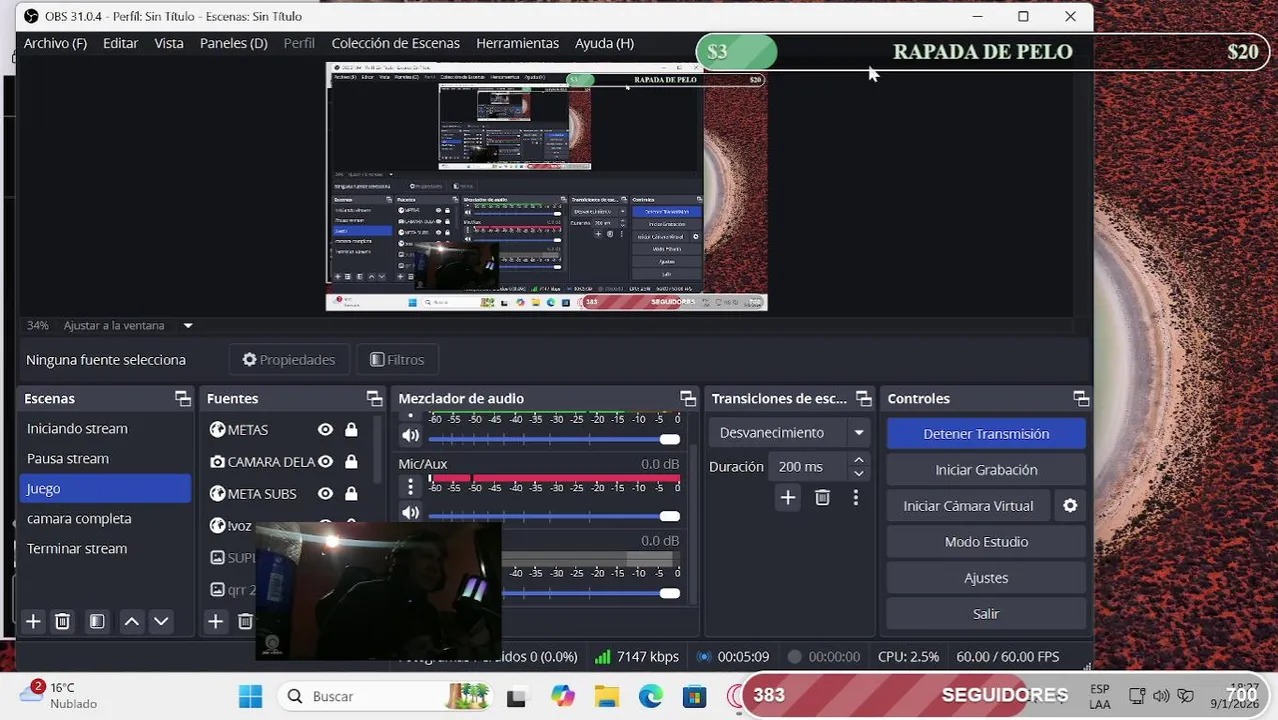Open Ajustes settings
Screen dimensions: 1278x720
point(986,577)
